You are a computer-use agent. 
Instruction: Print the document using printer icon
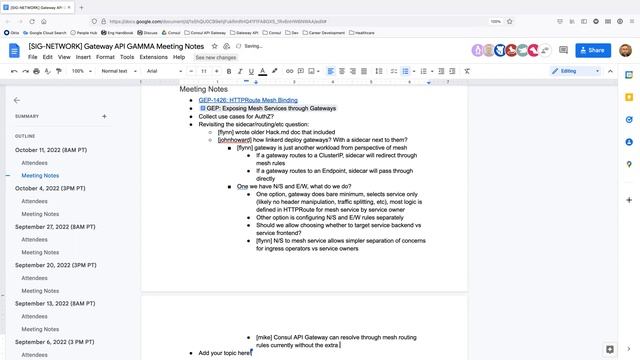(x=36, y=71)
